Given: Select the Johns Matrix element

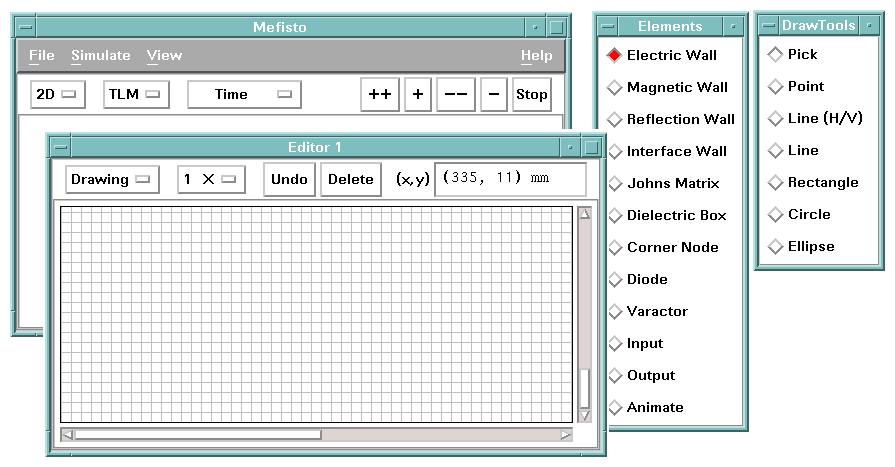Looking at the screenshot, I should click(x=663, y=183).
